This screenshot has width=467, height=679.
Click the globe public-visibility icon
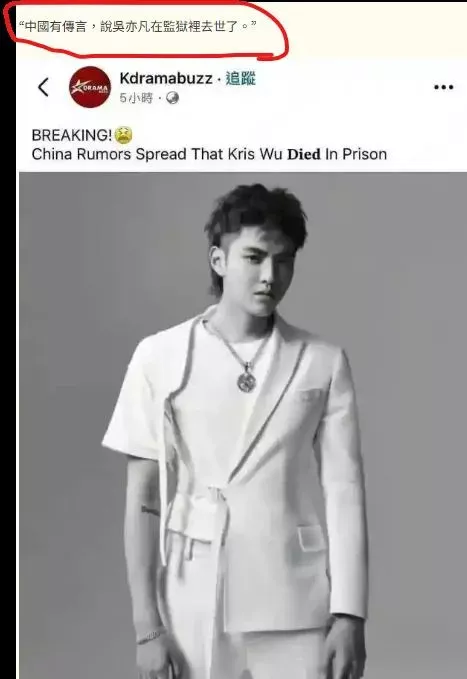click(172, 98)
